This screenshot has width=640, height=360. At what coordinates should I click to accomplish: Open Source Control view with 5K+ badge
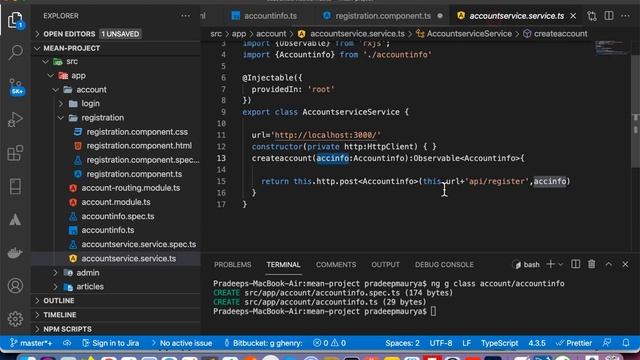(16, 87)
